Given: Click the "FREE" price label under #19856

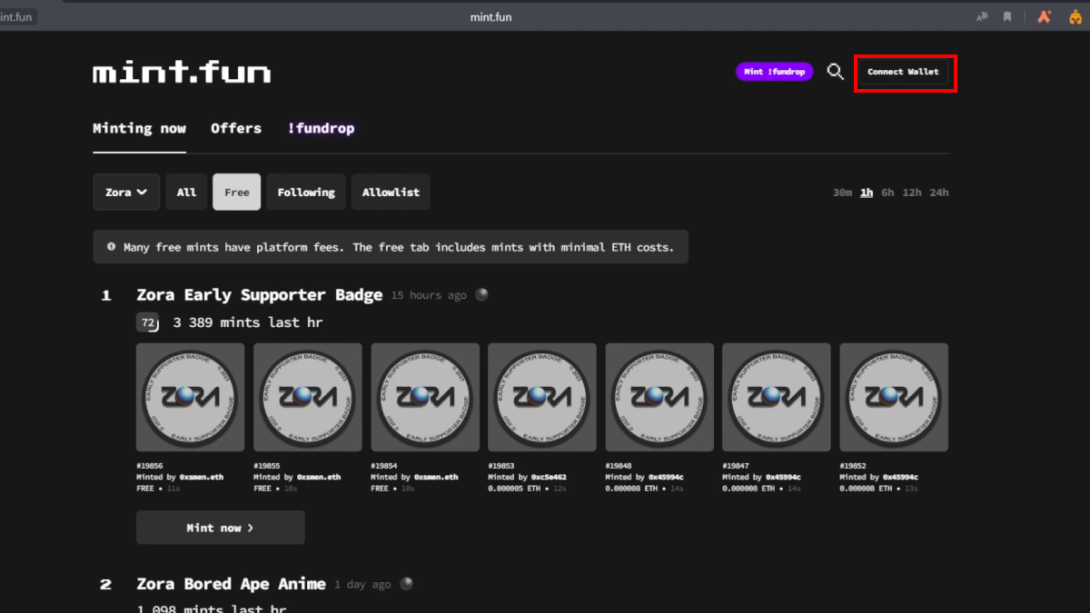Looking at the screenshot, I should [145, 489].
